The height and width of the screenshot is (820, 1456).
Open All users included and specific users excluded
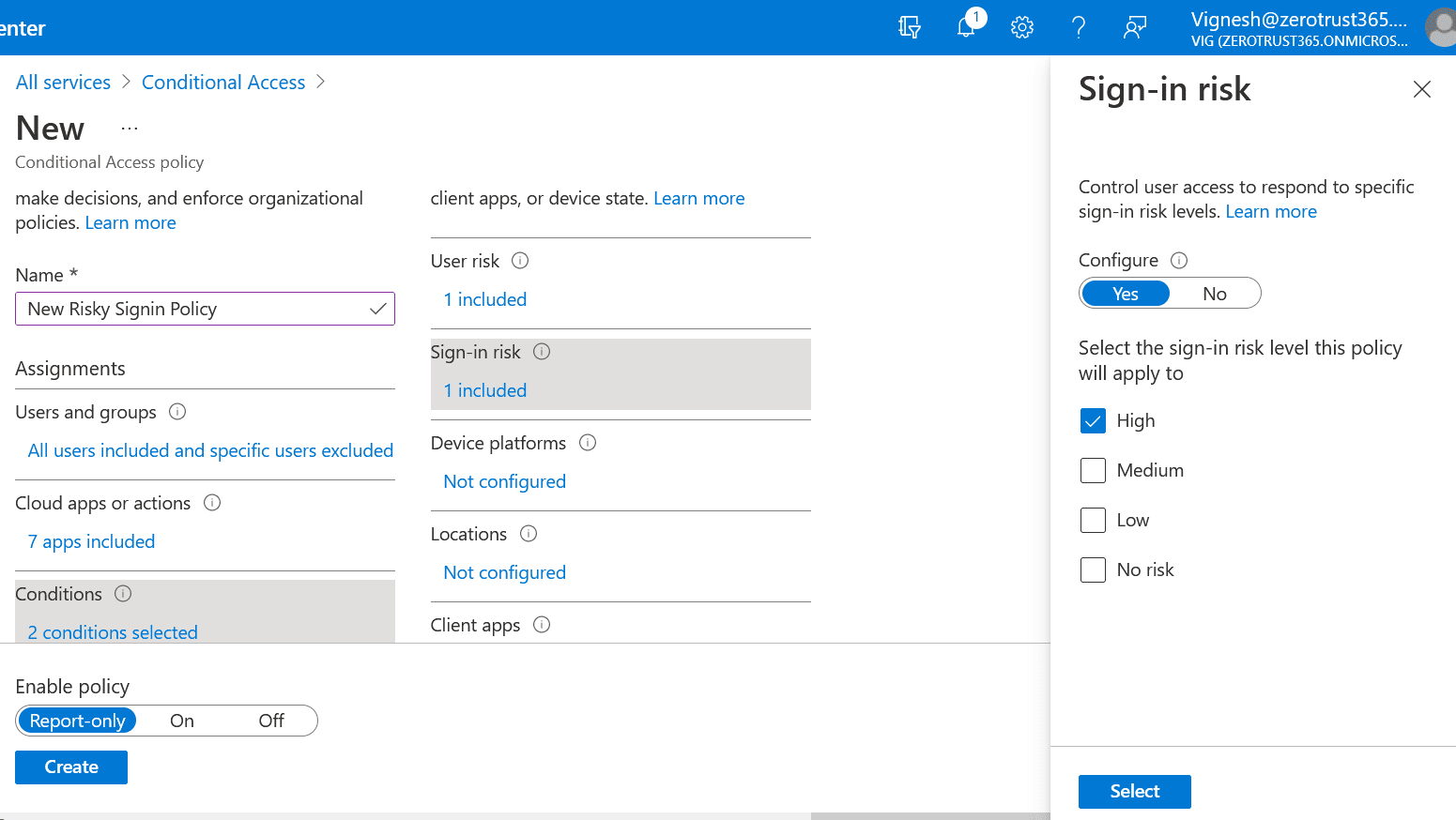pos(210,450)
